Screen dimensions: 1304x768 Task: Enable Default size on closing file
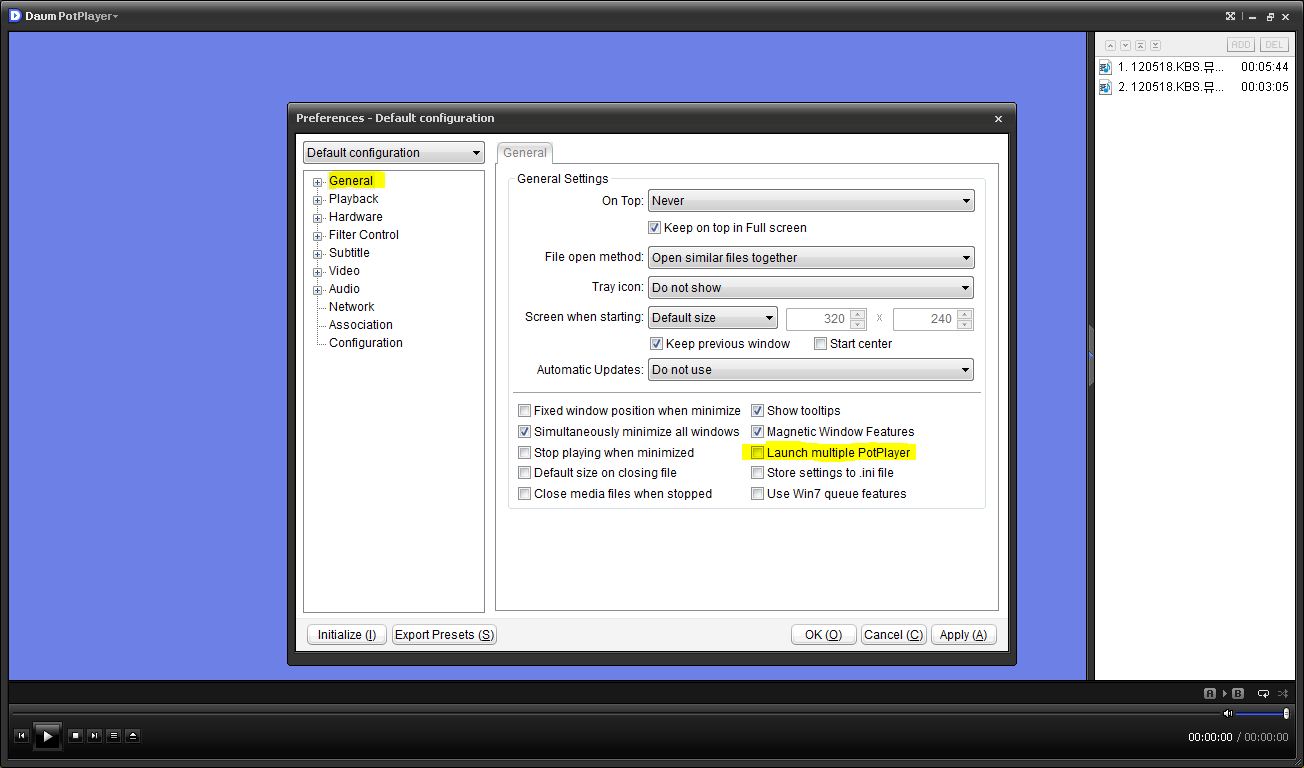point(524,473)
